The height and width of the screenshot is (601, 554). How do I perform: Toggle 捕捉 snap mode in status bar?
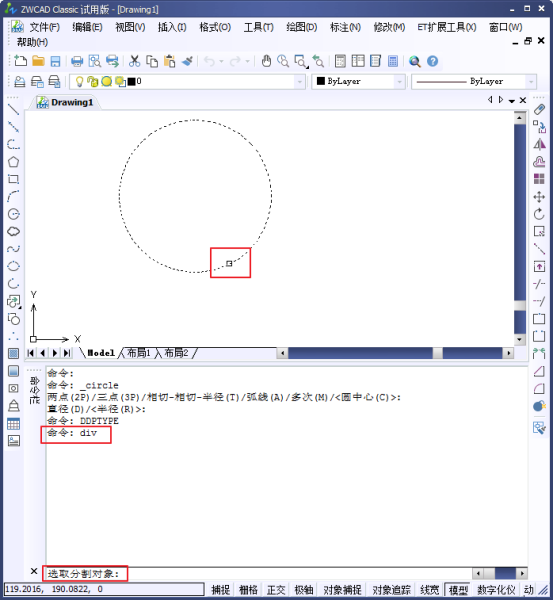click(x=220, y=590)
